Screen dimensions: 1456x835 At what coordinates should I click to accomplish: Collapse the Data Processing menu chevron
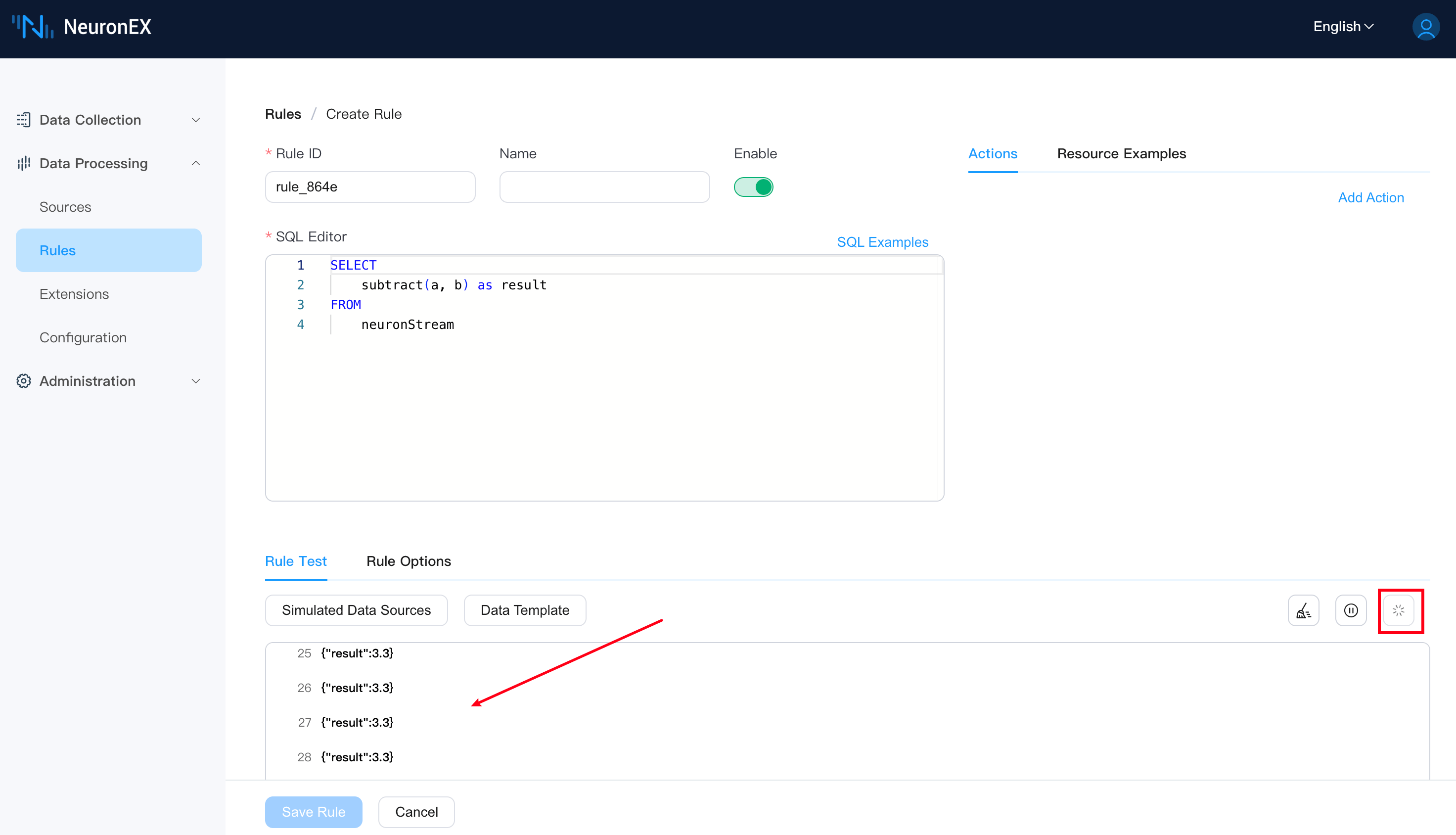click(195, 163)
